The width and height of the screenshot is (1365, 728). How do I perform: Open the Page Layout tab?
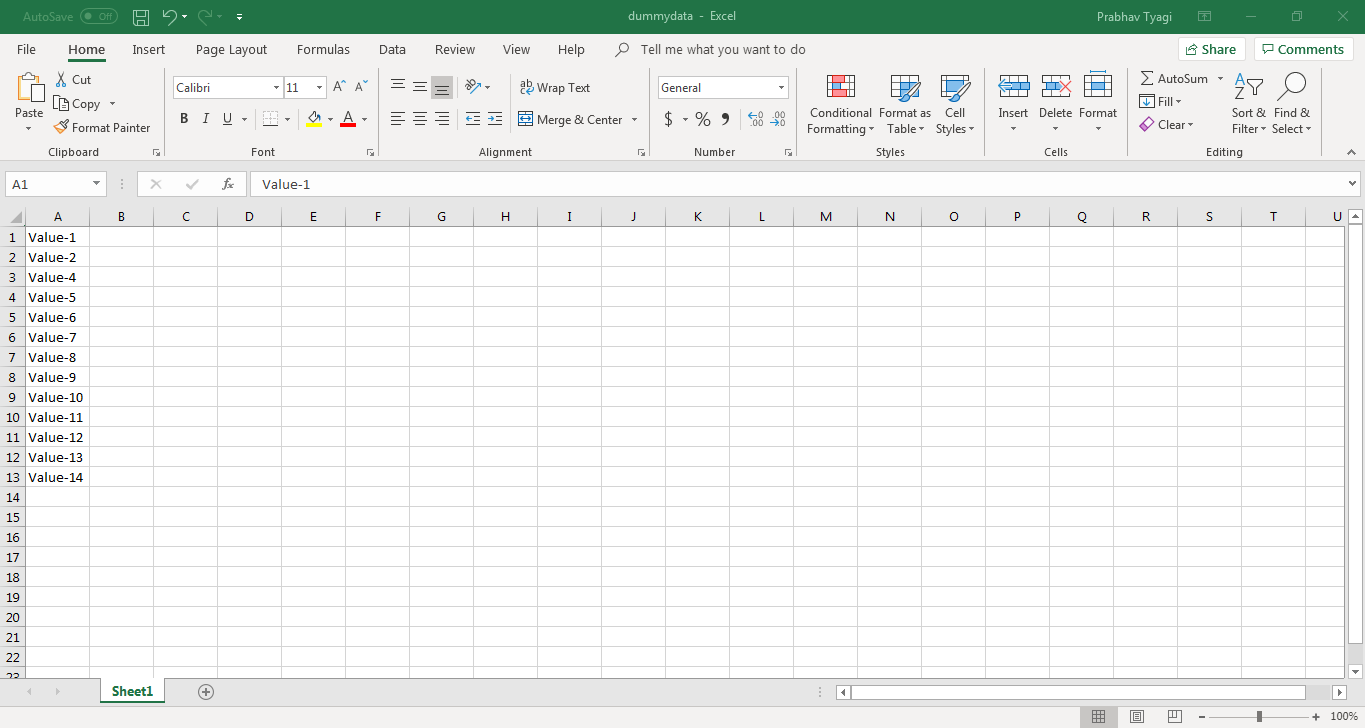pos(231,50)
